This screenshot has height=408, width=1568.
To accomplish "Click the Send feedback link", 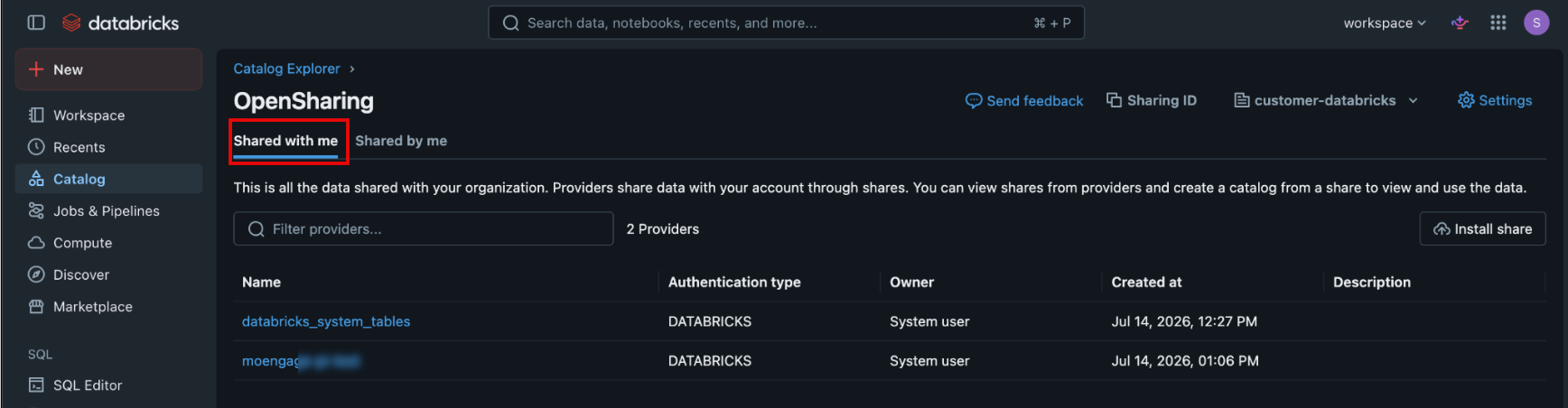I will coord(1024,101).
